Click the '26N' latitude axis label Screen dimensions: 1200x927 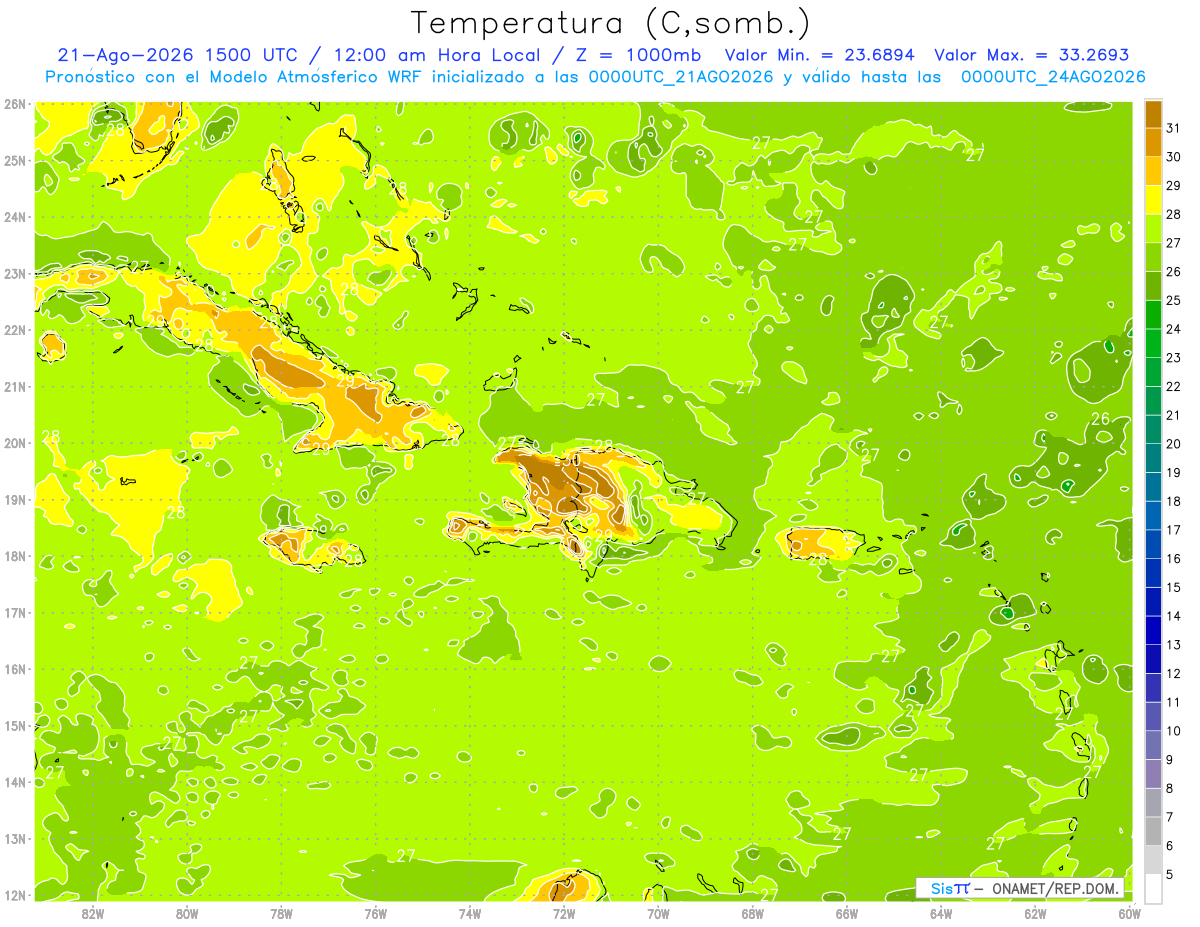(15, 104)
